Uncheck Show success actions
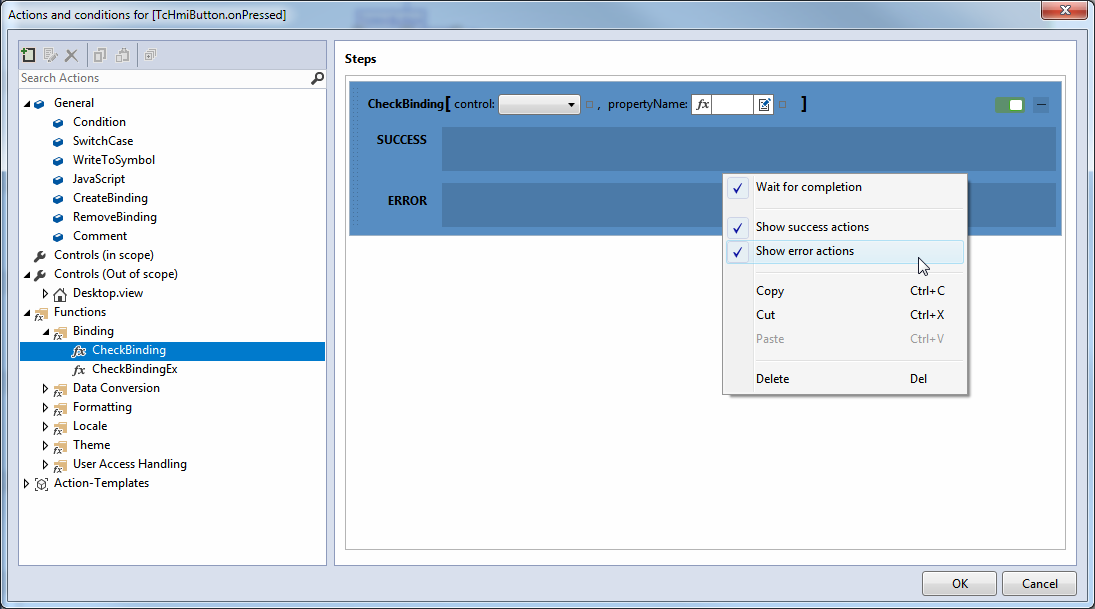Image resolution: width=1095 pixels, height=609 pixels. tap(845, 227)
